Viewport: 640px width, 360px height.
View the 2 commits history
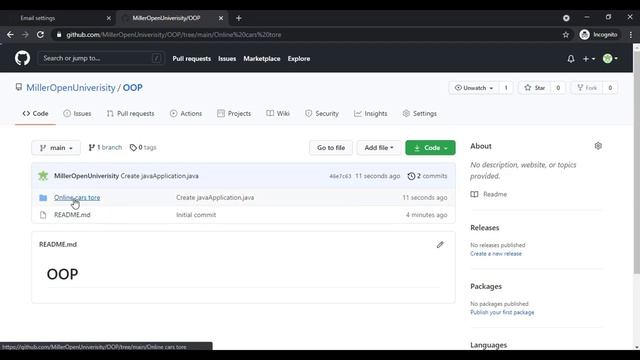tap(427, 176)
